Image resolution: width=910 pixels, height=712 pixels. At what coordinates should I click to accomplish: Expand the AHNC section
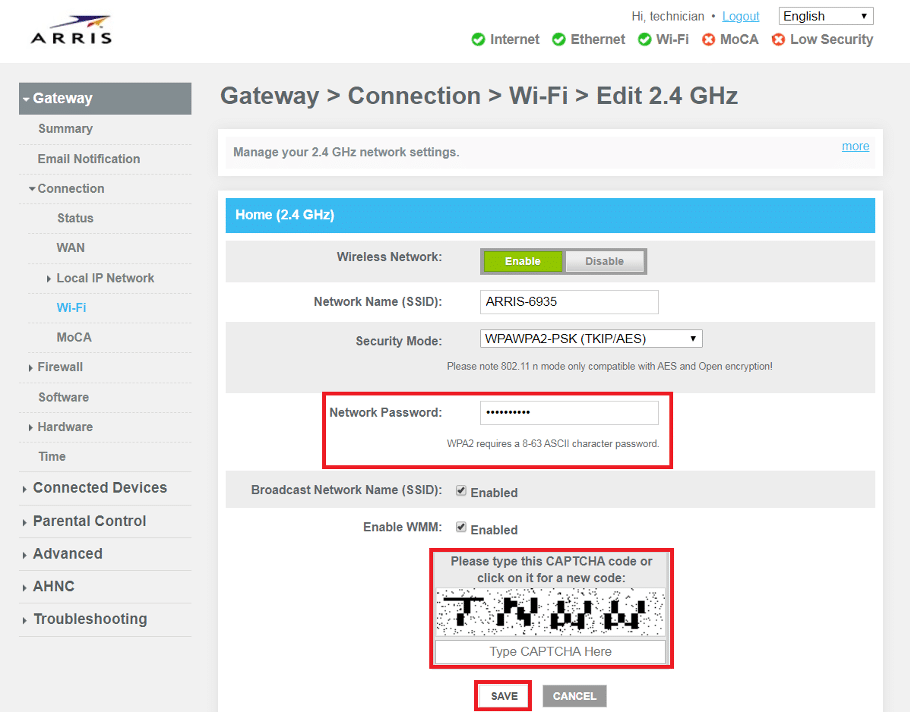point(48,586)
